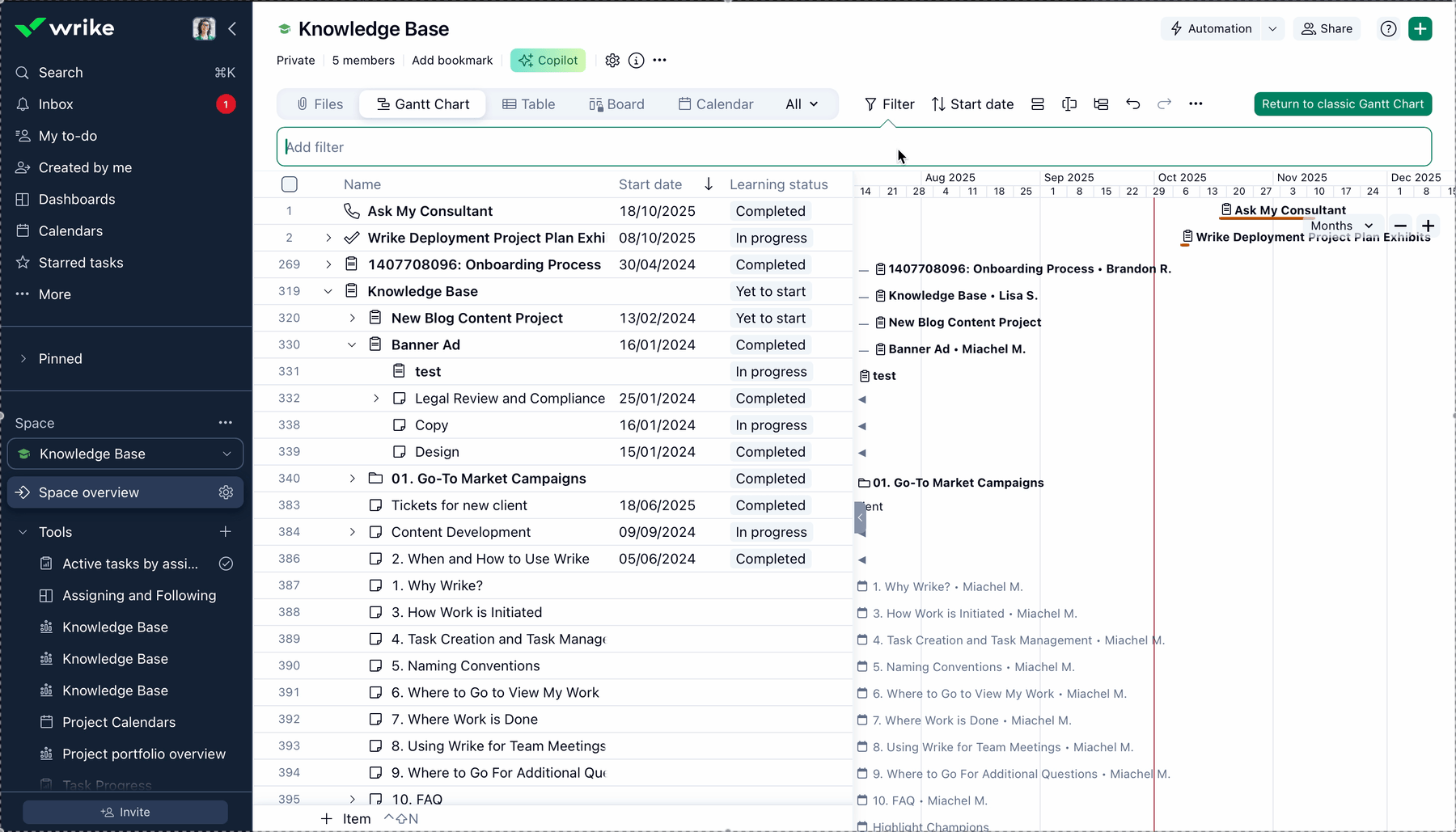Add a new tool with plus icon

[226, 532]
